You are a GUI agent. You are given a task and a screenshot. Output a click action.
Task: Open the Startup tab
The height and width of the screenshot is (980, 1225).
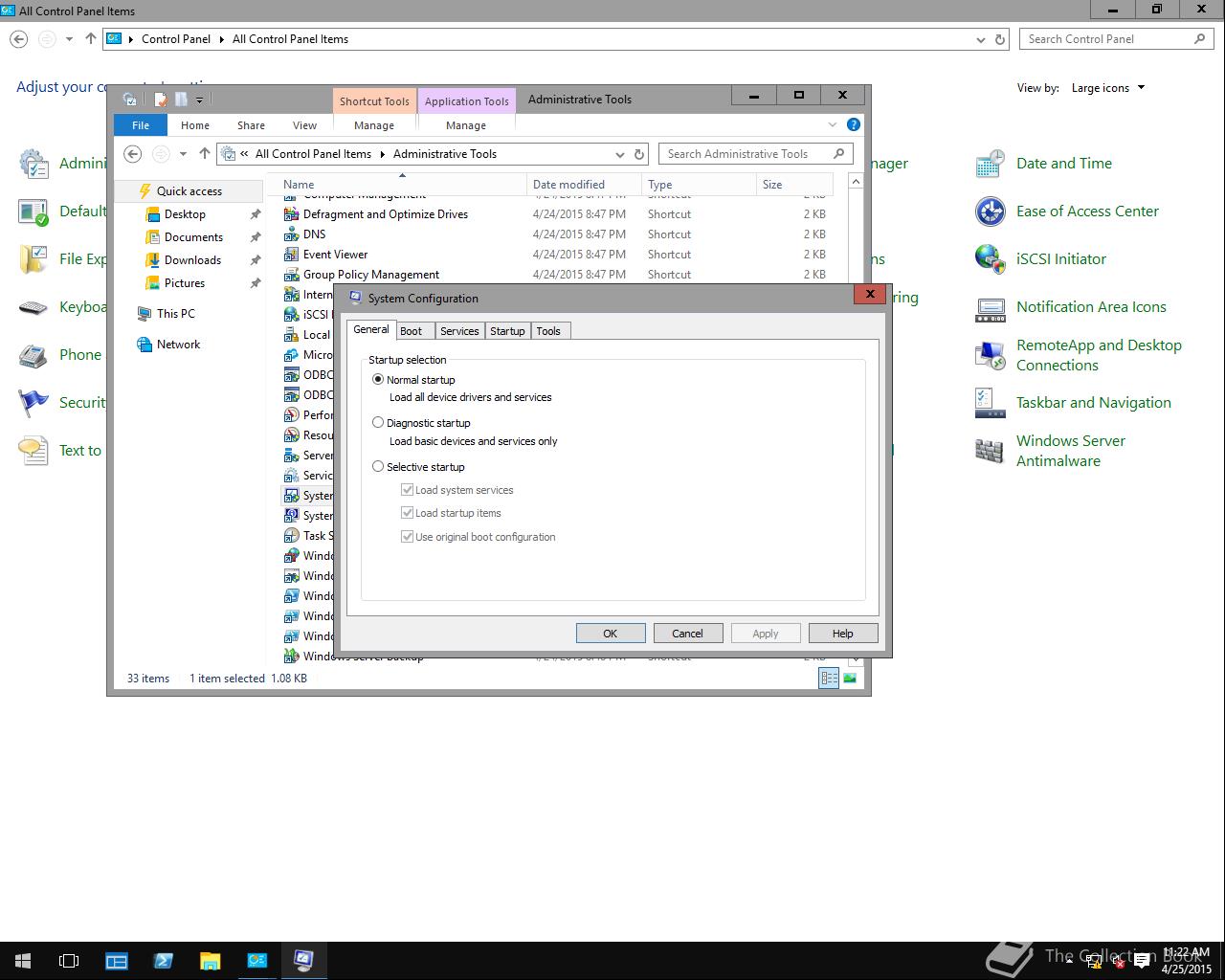click(x=507, y=331)
